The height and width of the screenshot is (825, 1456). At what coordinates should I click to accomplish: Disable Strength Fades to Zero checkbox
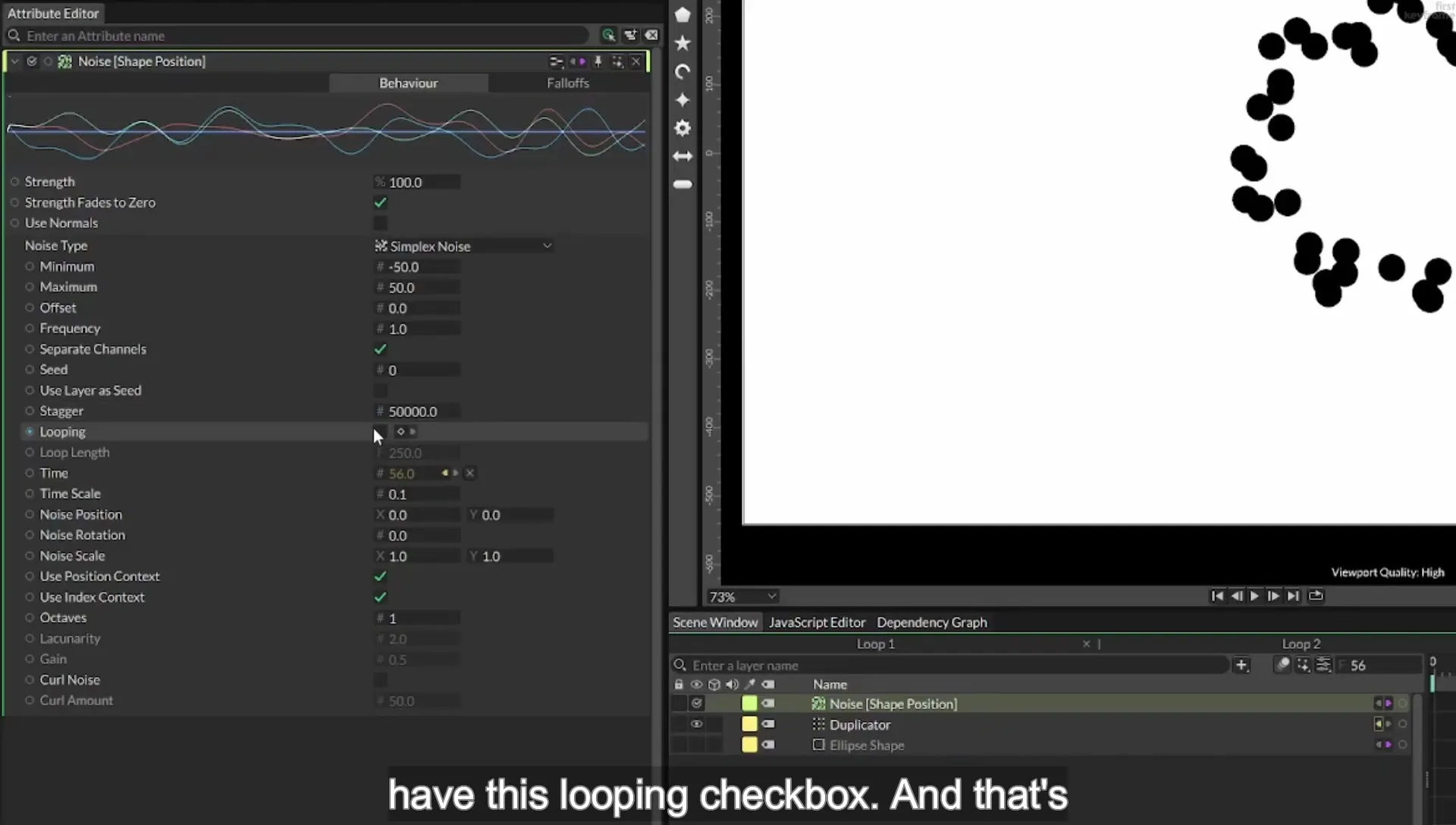(381, 202)
